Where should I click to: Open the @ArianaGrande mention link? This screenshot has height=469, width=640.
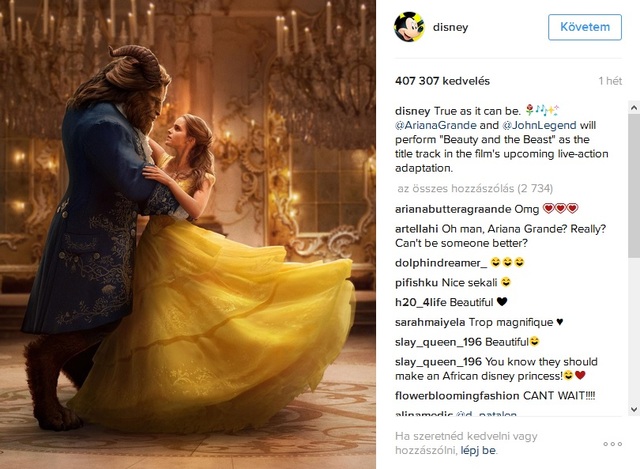pos(436,125)
